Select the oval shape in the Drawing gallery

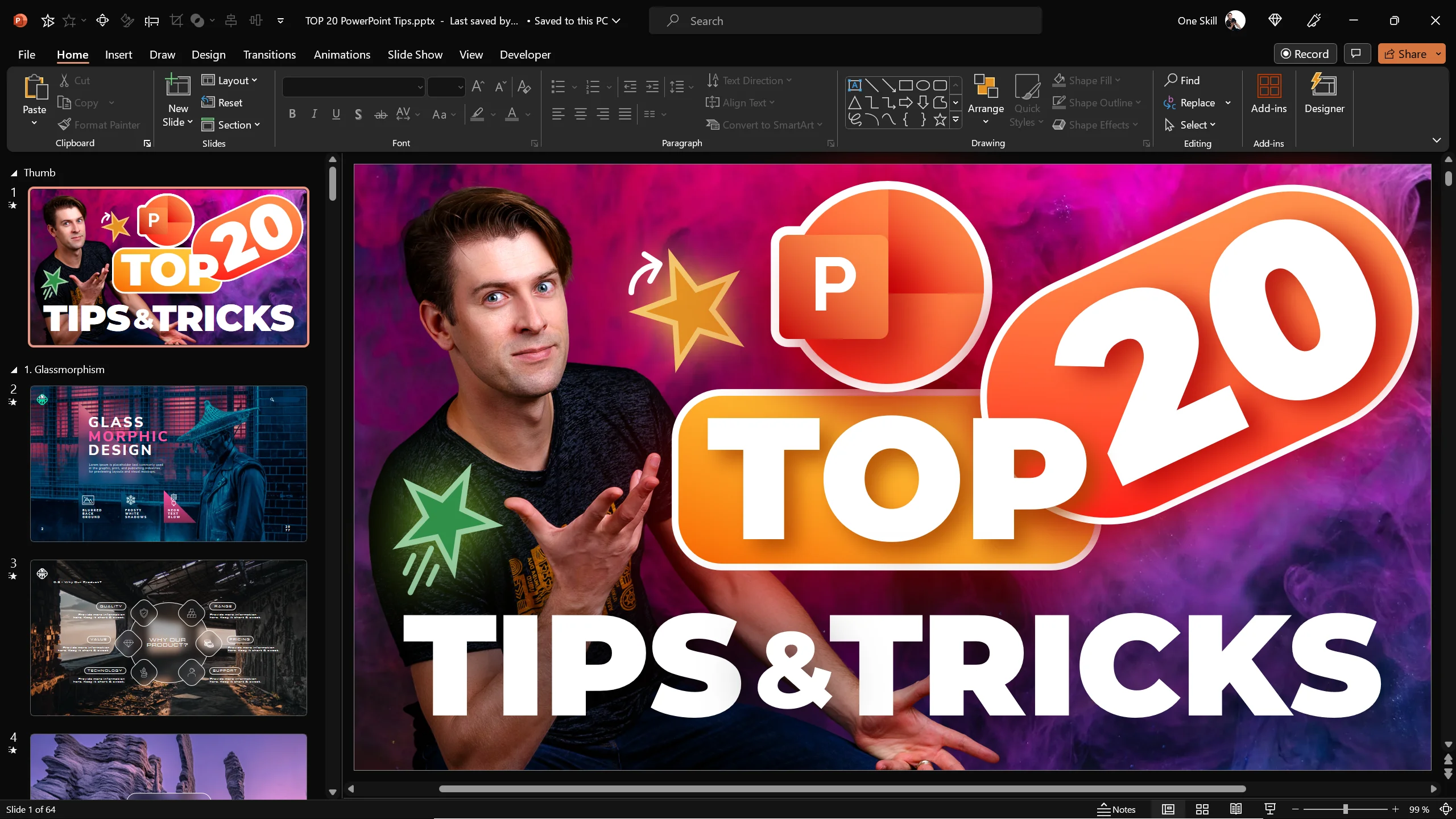point(924,84)
